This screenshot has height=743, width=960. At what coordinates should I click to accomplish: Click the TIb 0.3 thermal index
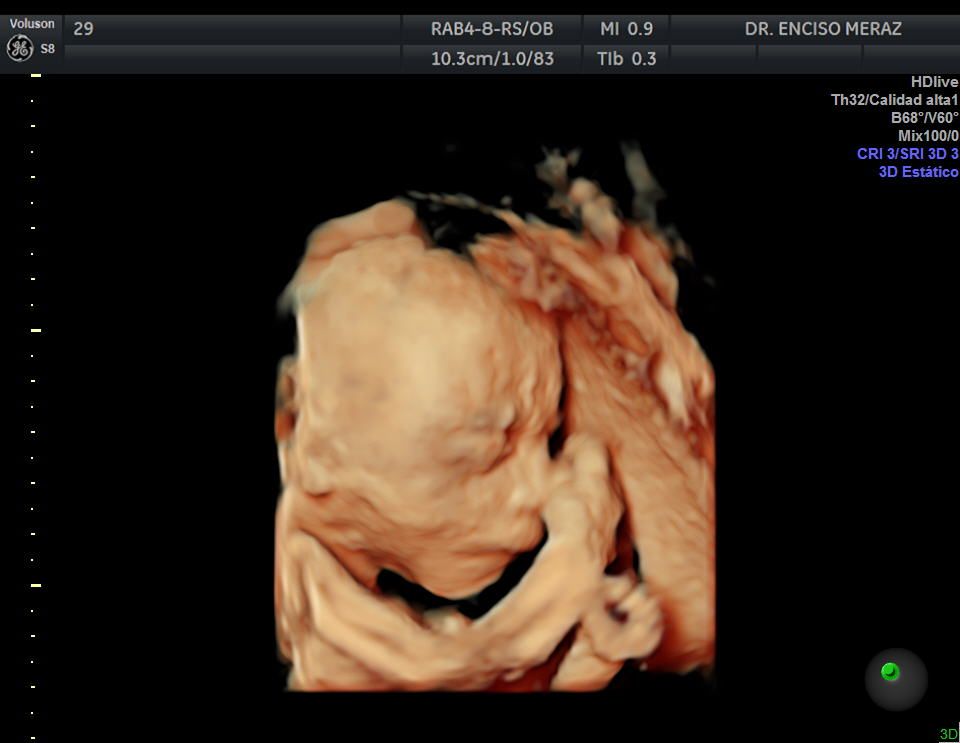626,59
